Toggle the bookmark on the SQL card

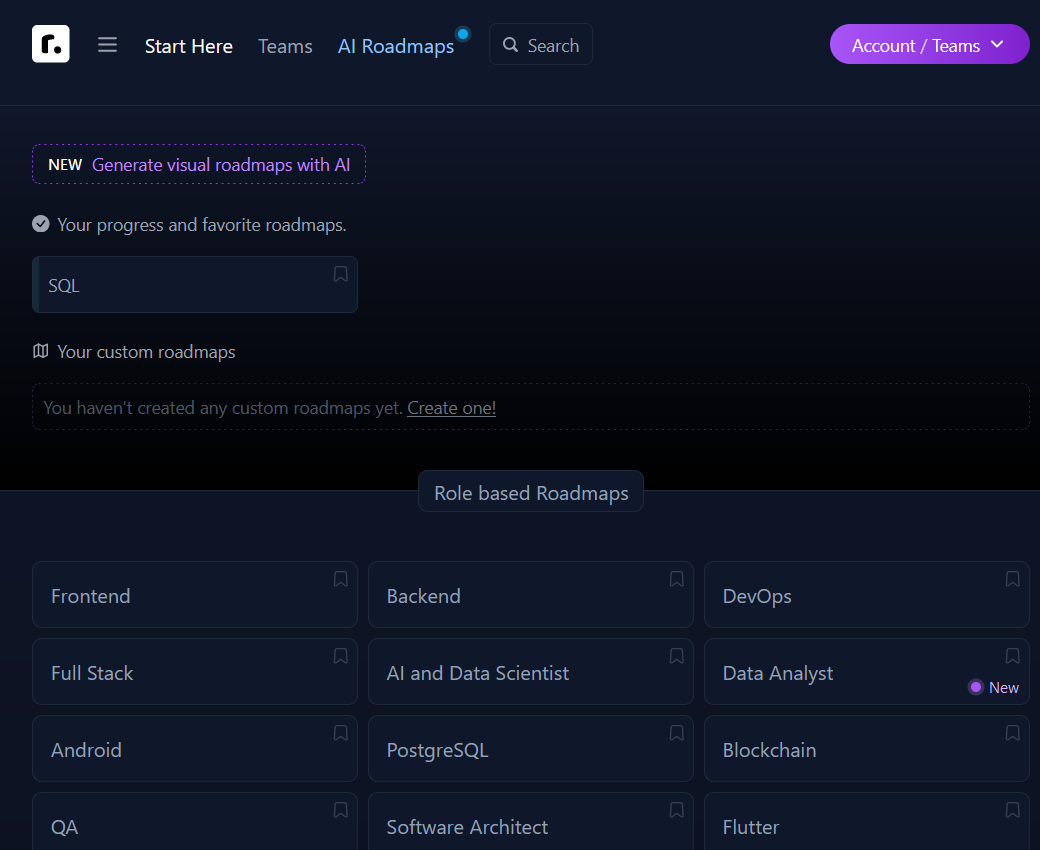(x=340, y=273)
